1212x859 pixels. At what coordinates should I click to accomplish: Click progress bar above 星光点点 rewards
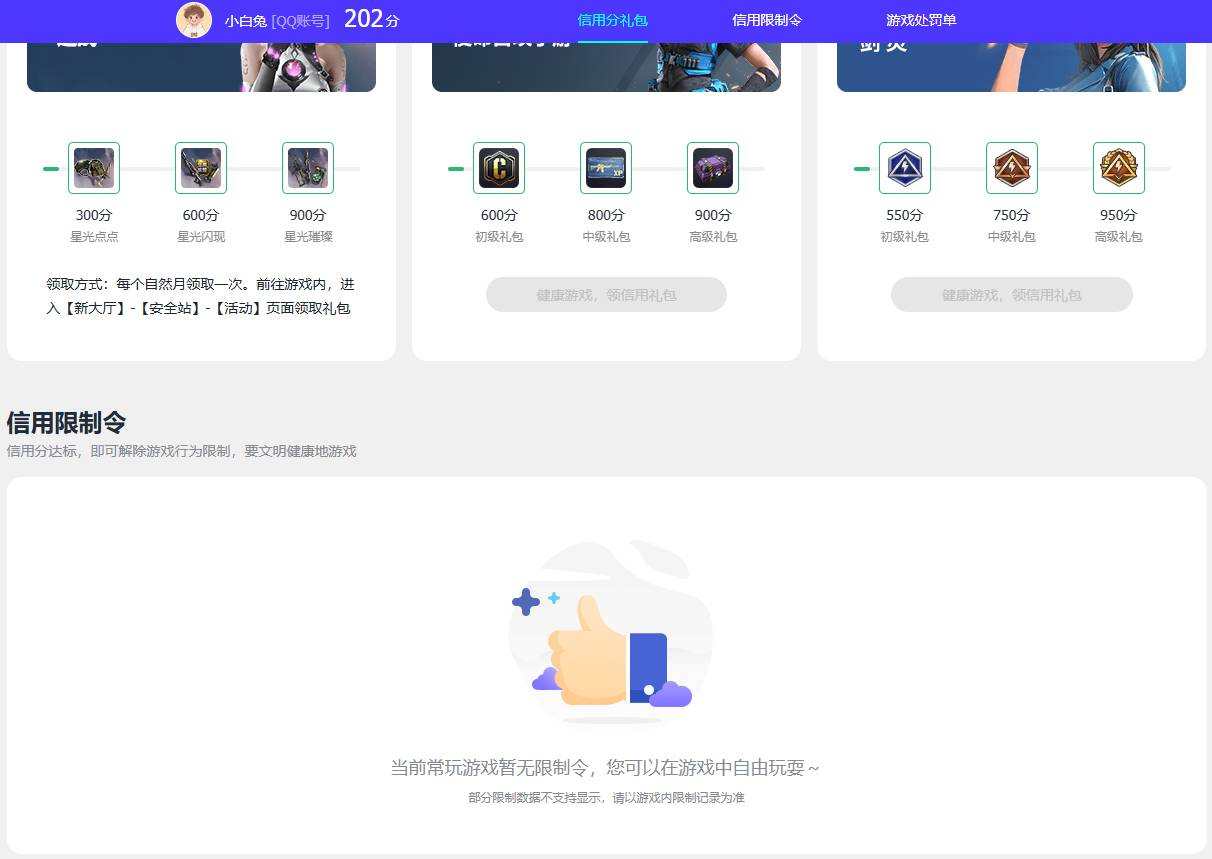[x=201, y=169]
